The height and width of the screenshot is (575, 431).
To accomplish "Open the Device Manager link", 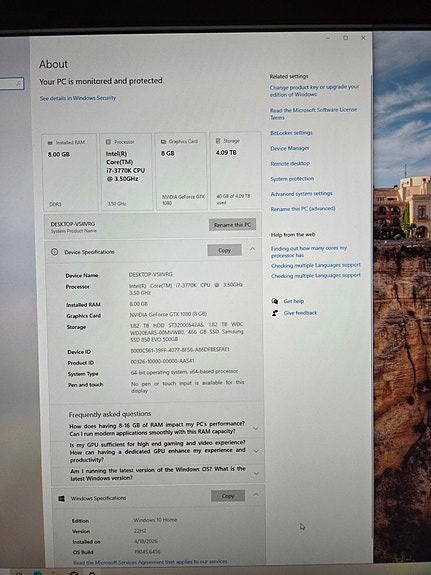I will (x=290, y=148).
